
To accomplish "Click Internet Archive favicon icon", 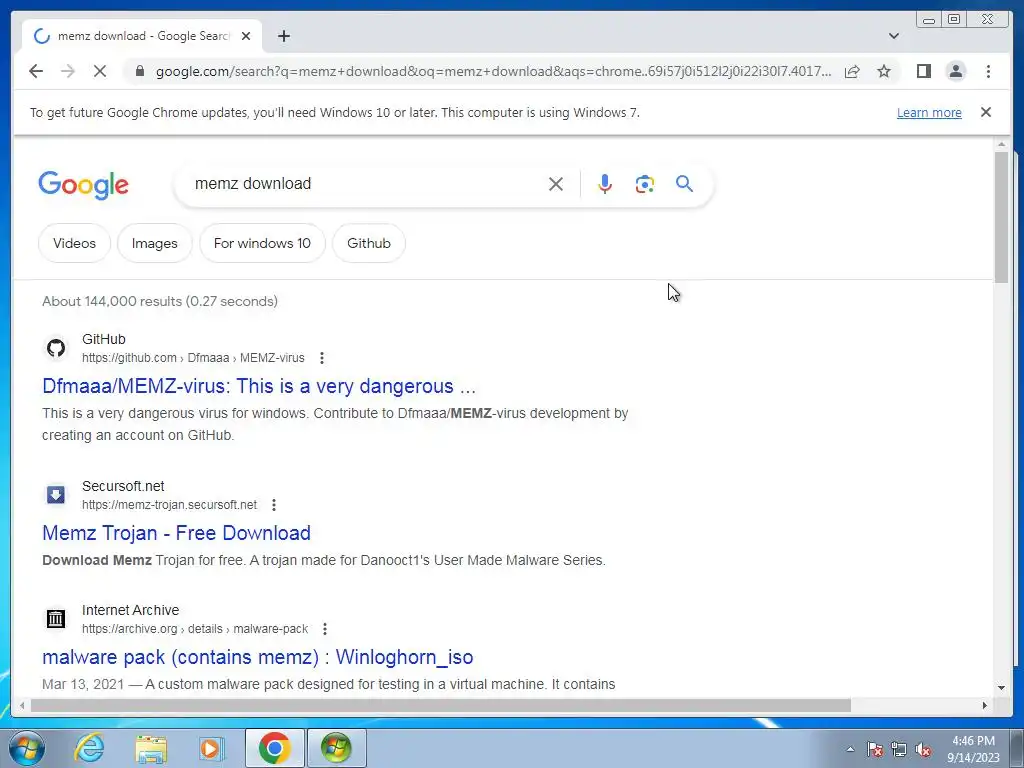I will pyautogui.click(x=56, y=618).
